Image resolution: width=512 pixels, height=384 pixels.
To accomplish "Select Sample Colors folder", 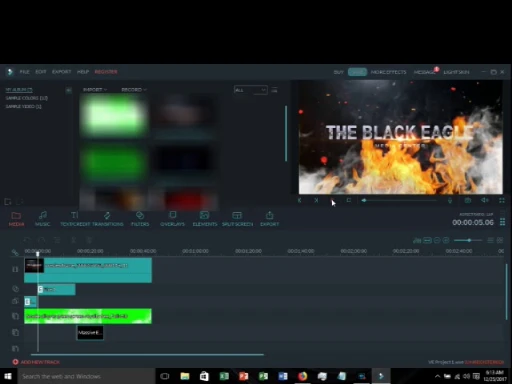I will 27,98.
